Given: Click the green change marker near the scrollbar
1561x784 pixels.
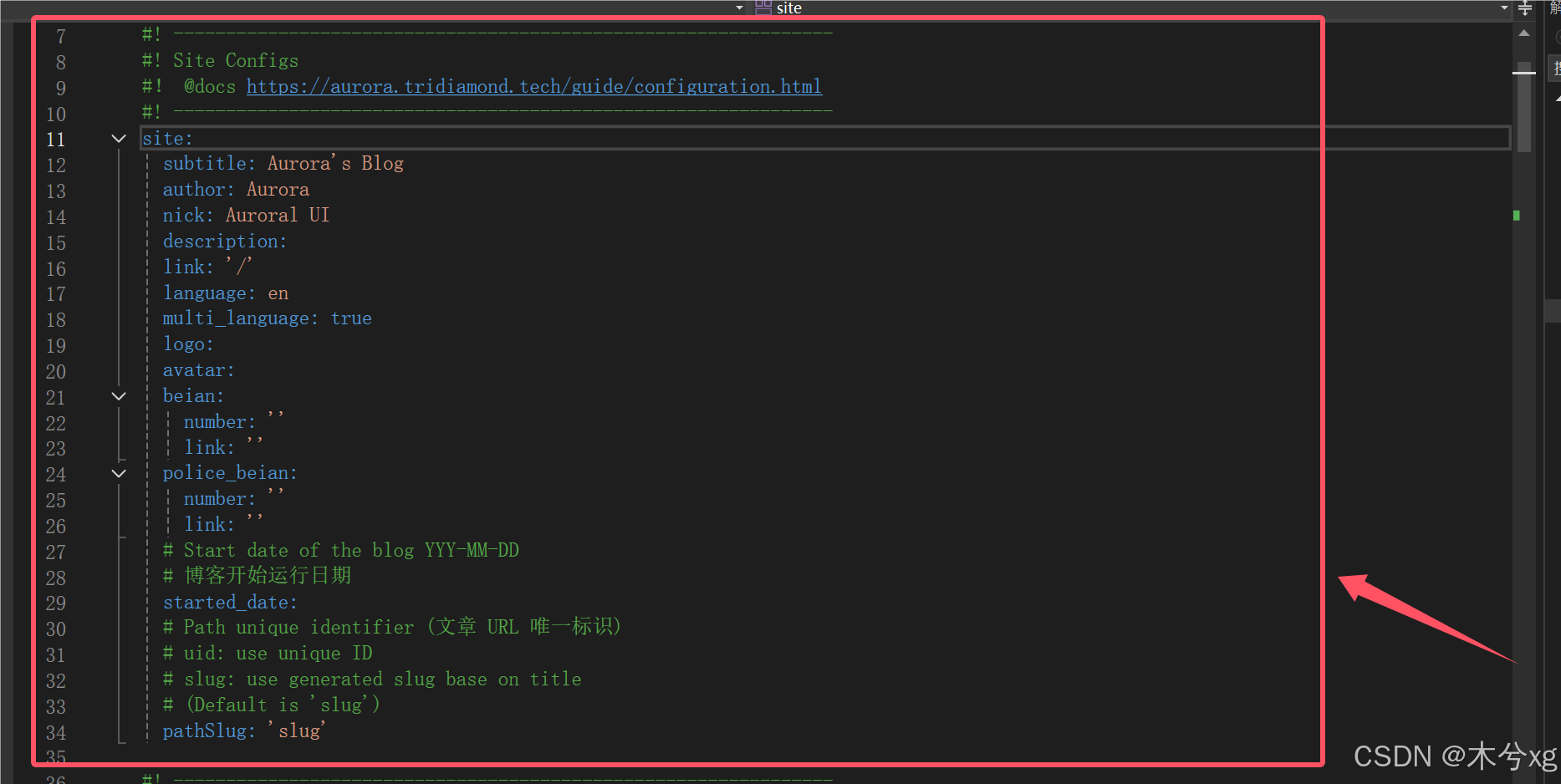Looking at the screenshot, I should click(1516, 215).
